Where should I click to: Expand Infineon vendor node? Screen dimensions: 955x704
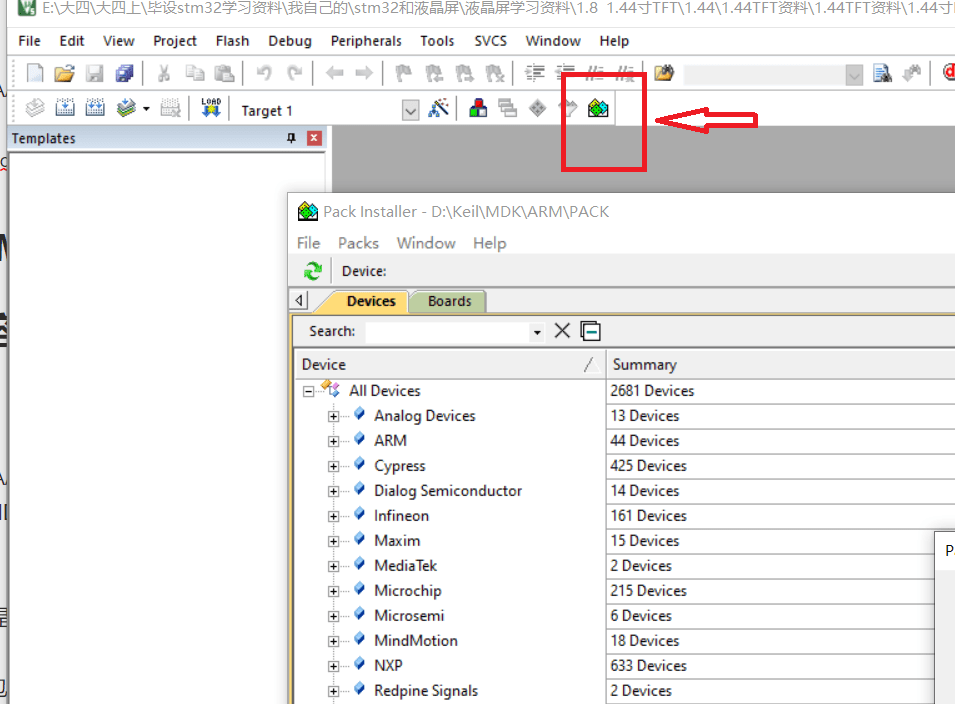tap(333, 516)
